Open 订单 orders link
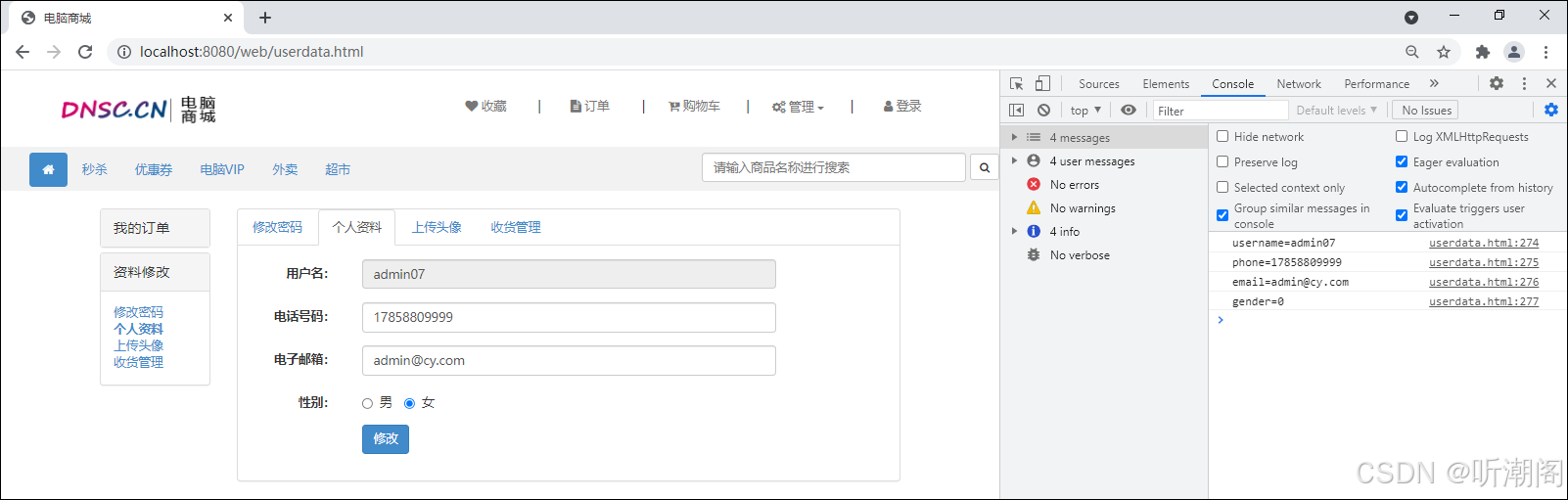 [590, 106]
